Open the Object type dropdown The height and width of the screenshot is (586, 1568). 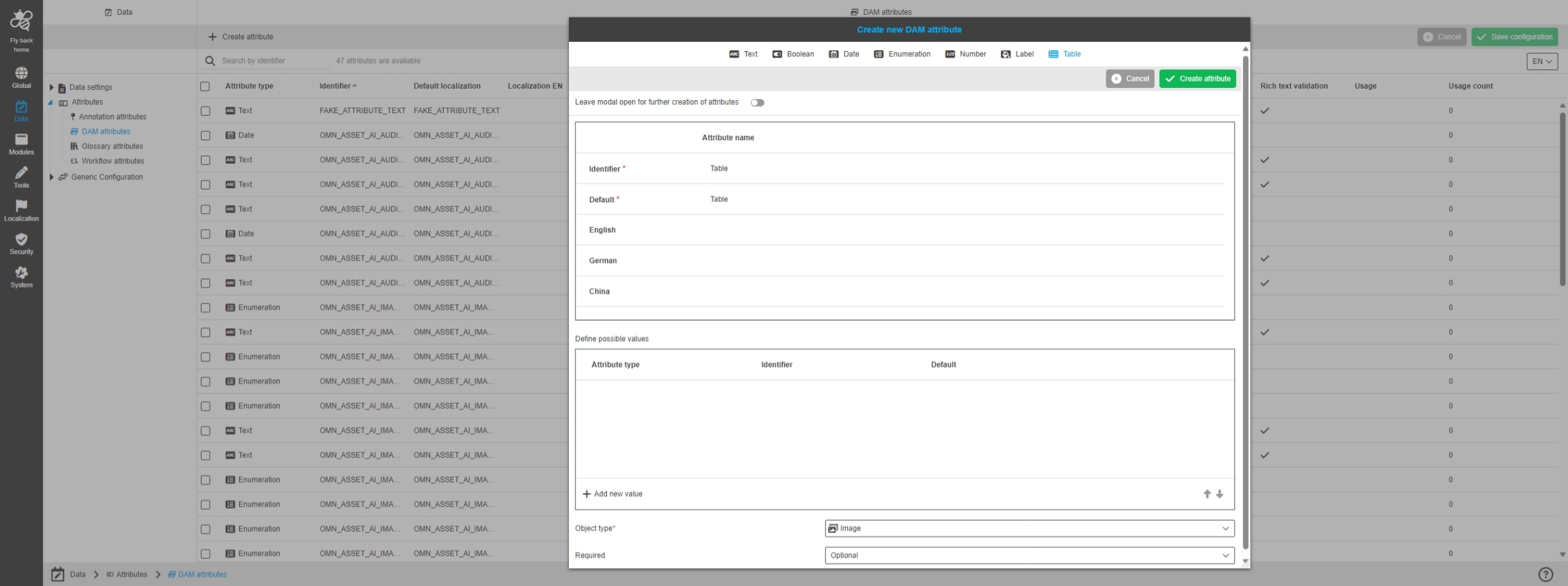[x=1029, y=528]
